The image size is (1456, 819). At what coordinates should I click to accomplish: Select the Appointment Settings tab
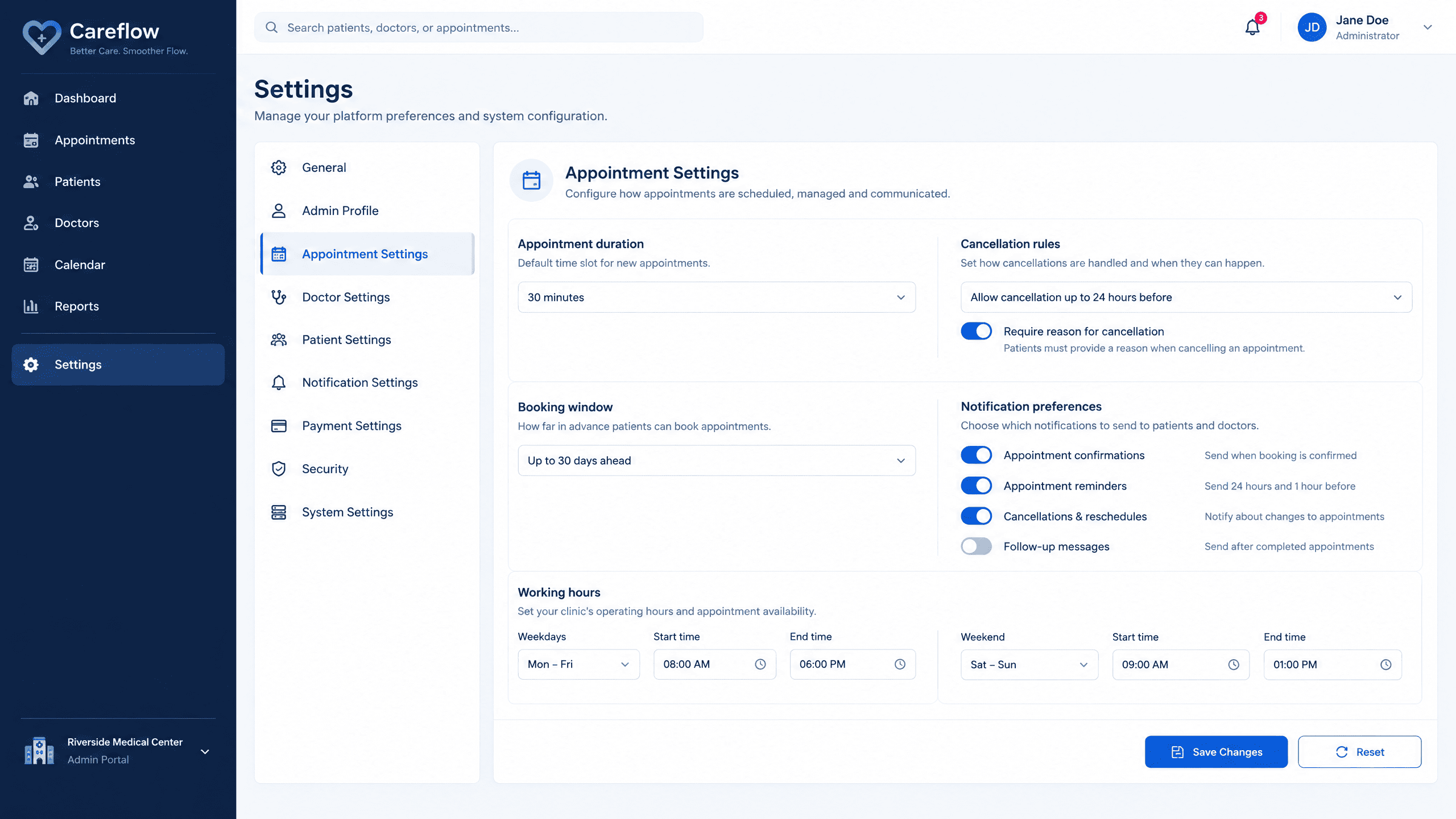pyautogui.click(x=367, y=254)
